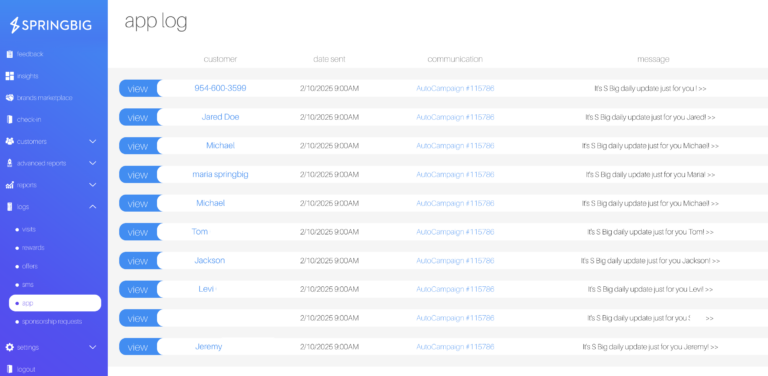This screenshot has height=376, width=768.
Task: Click message text ending with Levi
Action: click(650, 289)
